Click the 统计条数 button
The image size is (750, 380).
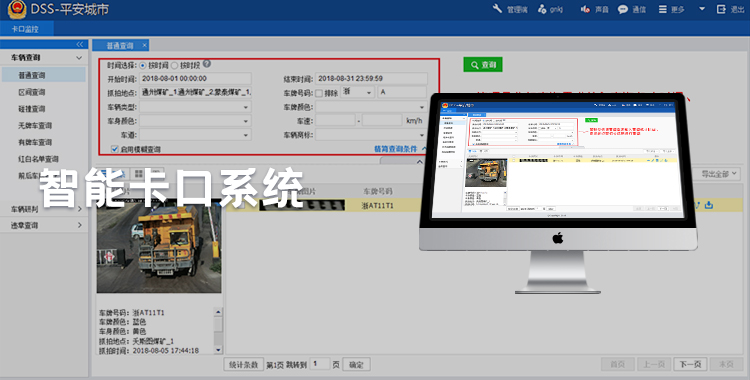pos(243,365)
